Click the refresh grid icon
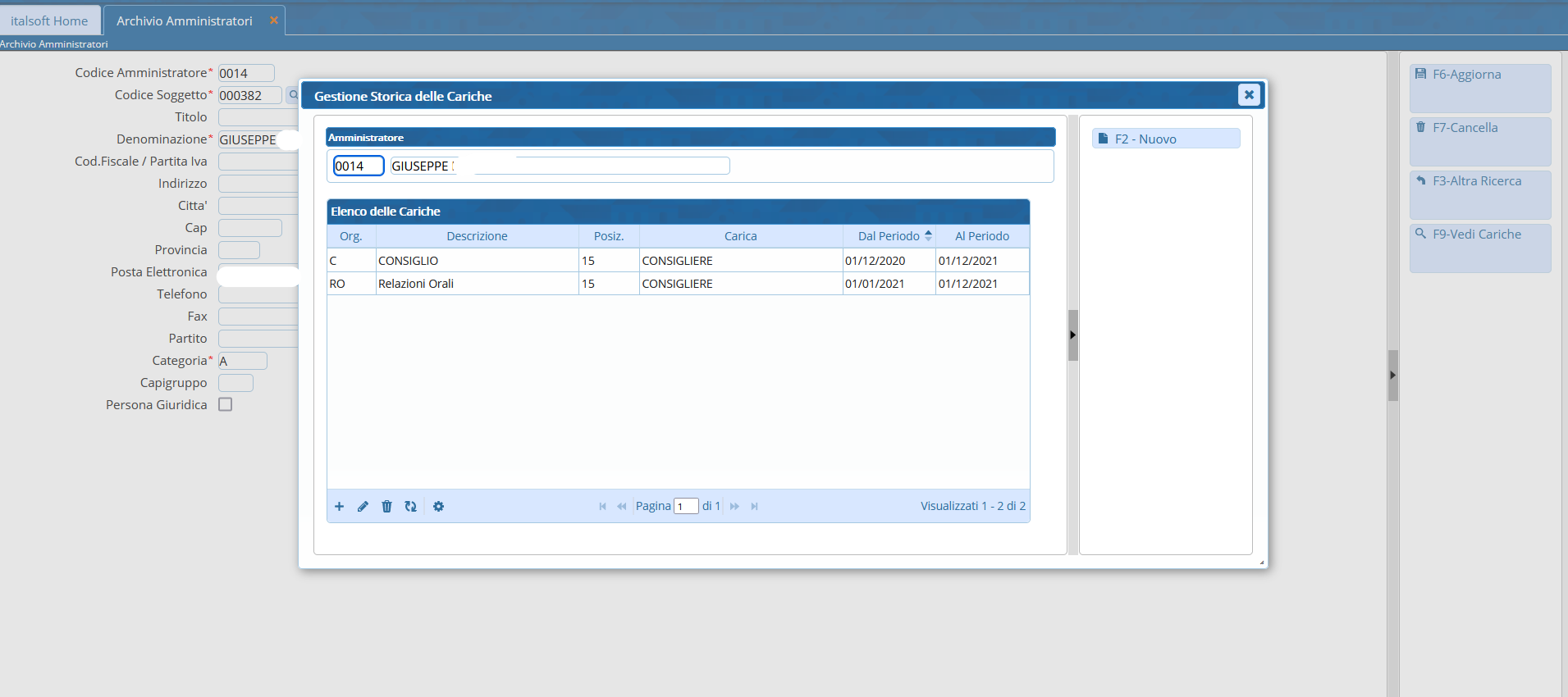This screenshot has height=697, width=1568. click(x=410, y=507)
